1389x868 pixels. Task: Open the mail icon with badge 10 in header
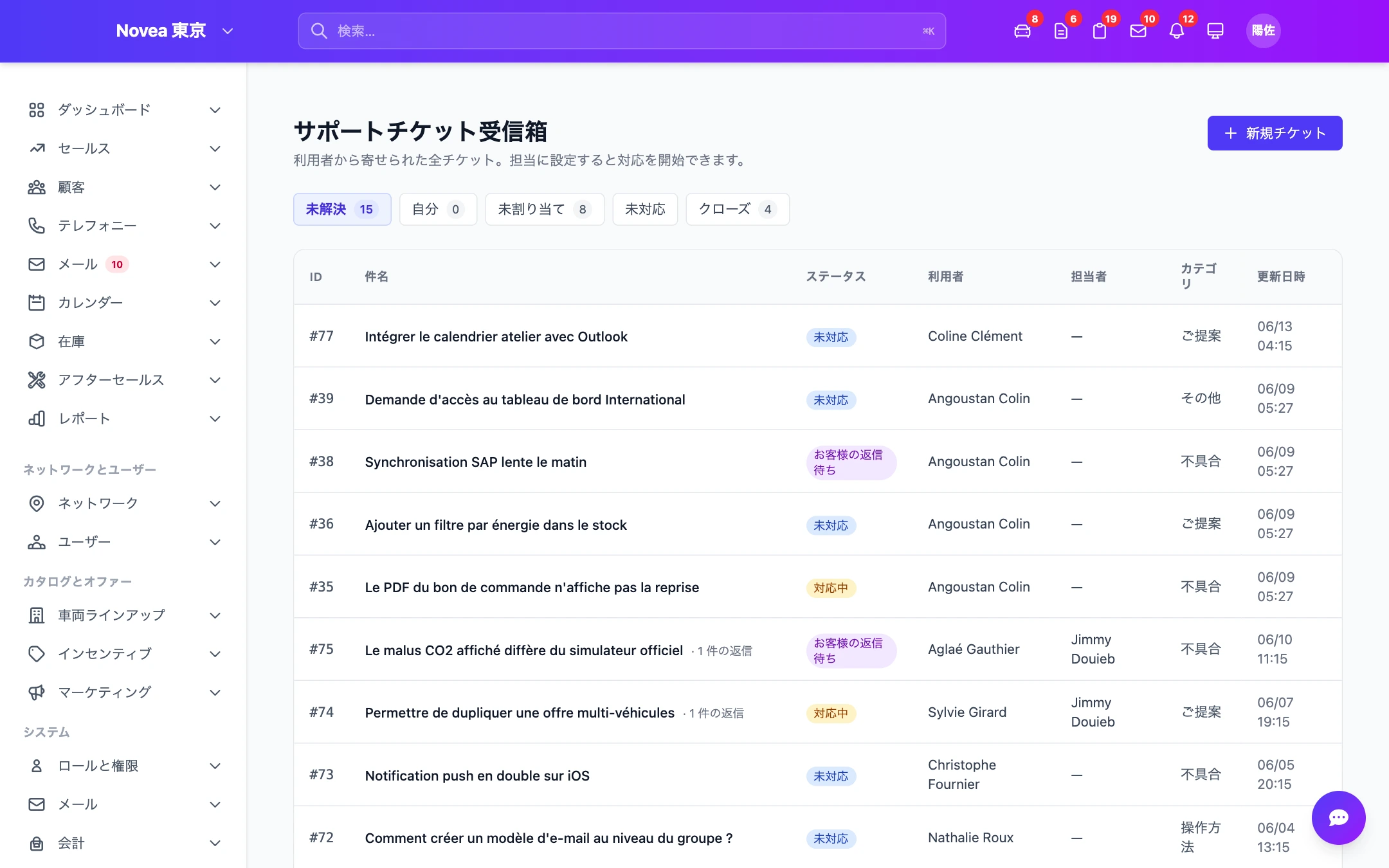tap(1138, 31)
